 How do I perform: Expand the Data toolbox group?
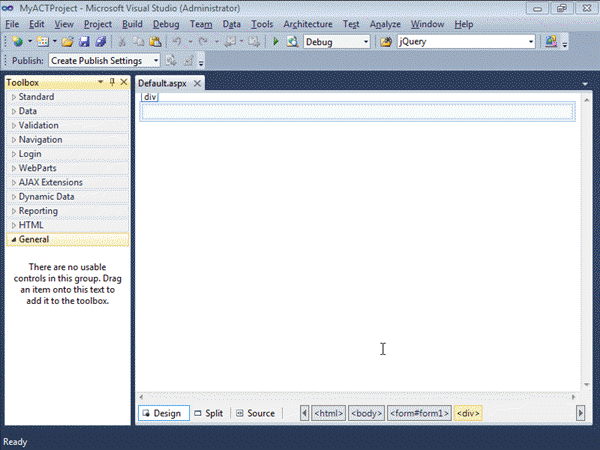click(x=13, y=111)
